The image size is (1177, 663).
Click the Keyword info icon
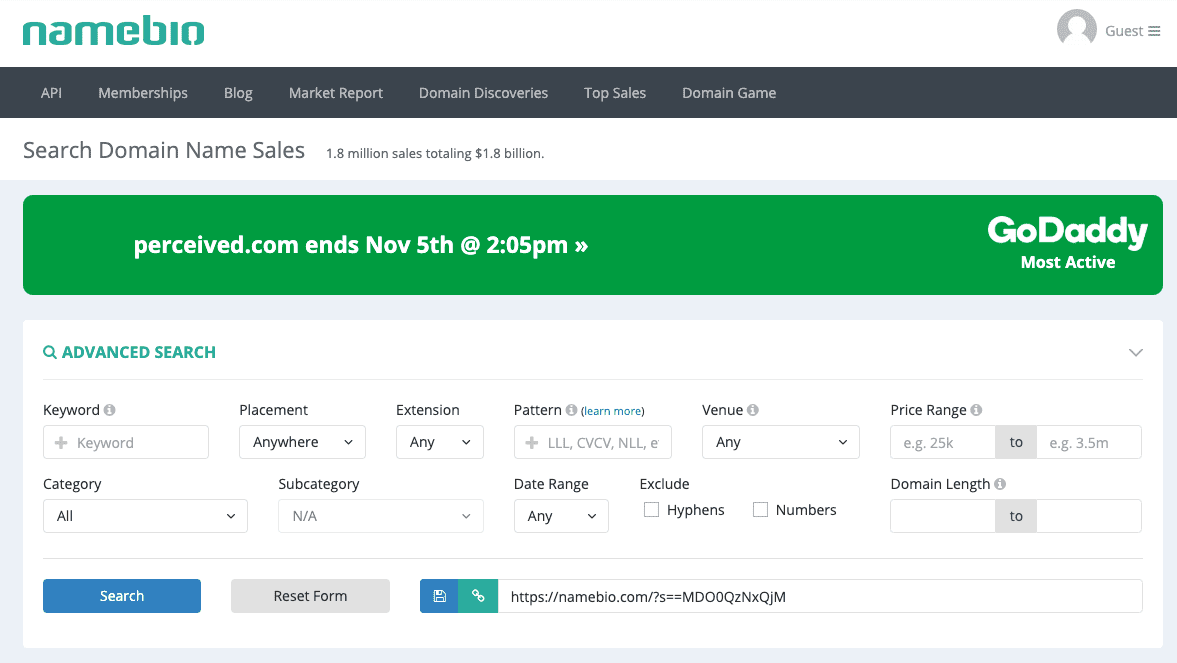[x=110, y=410]
